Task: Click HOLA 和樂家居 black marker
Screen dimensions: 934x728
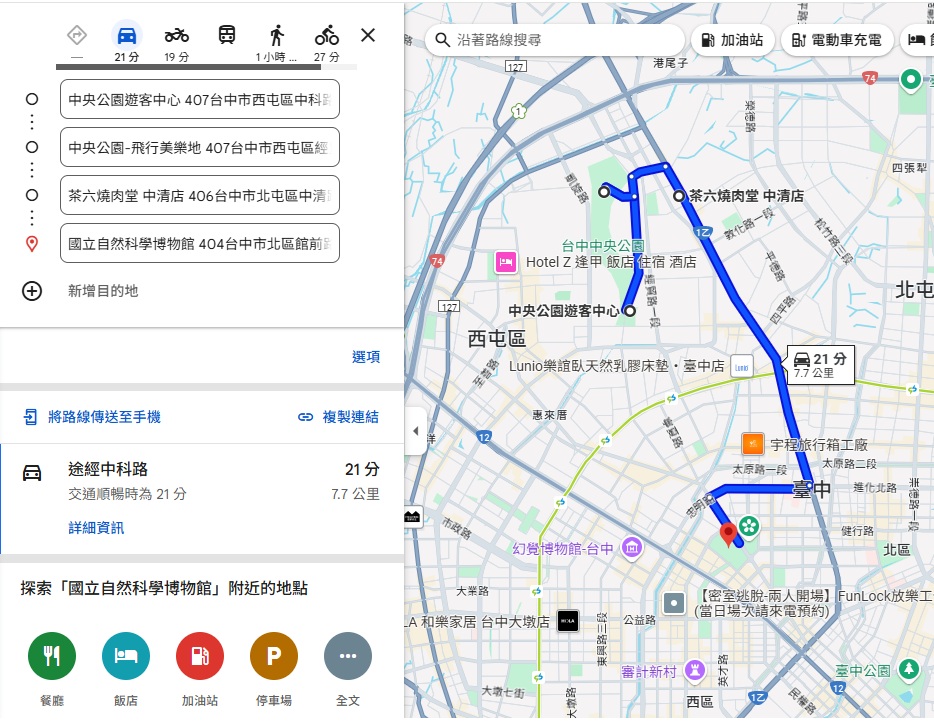Action: (x=568, y=621)
